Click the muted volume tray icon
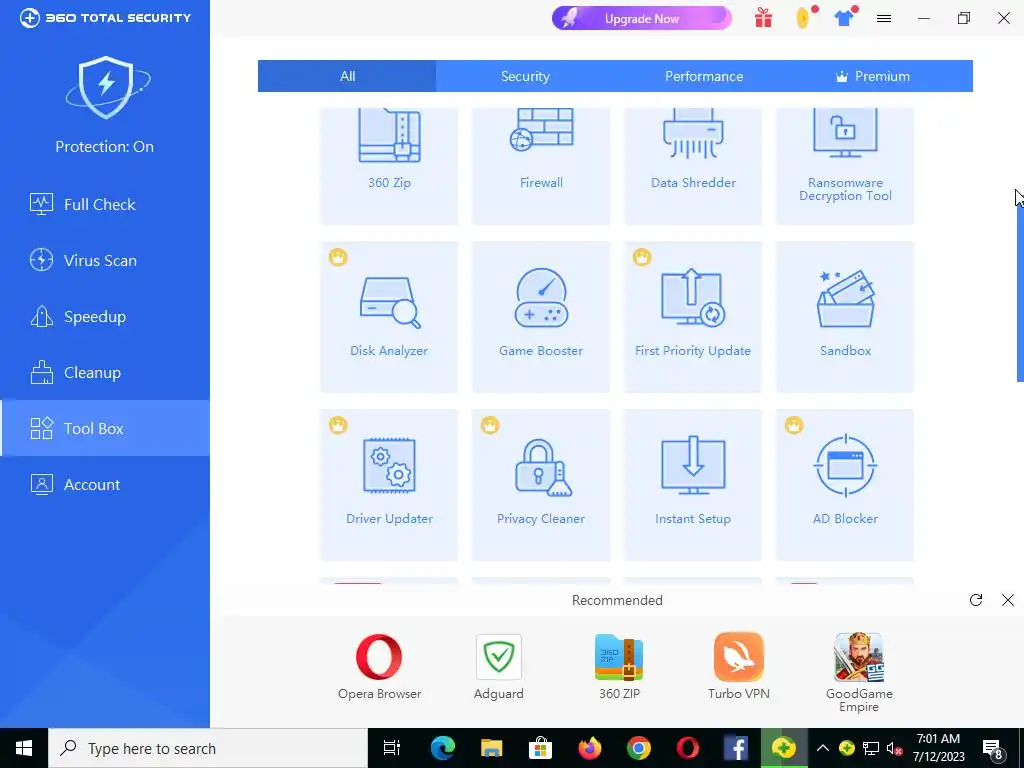1024x768 pixels. point(895,748)
